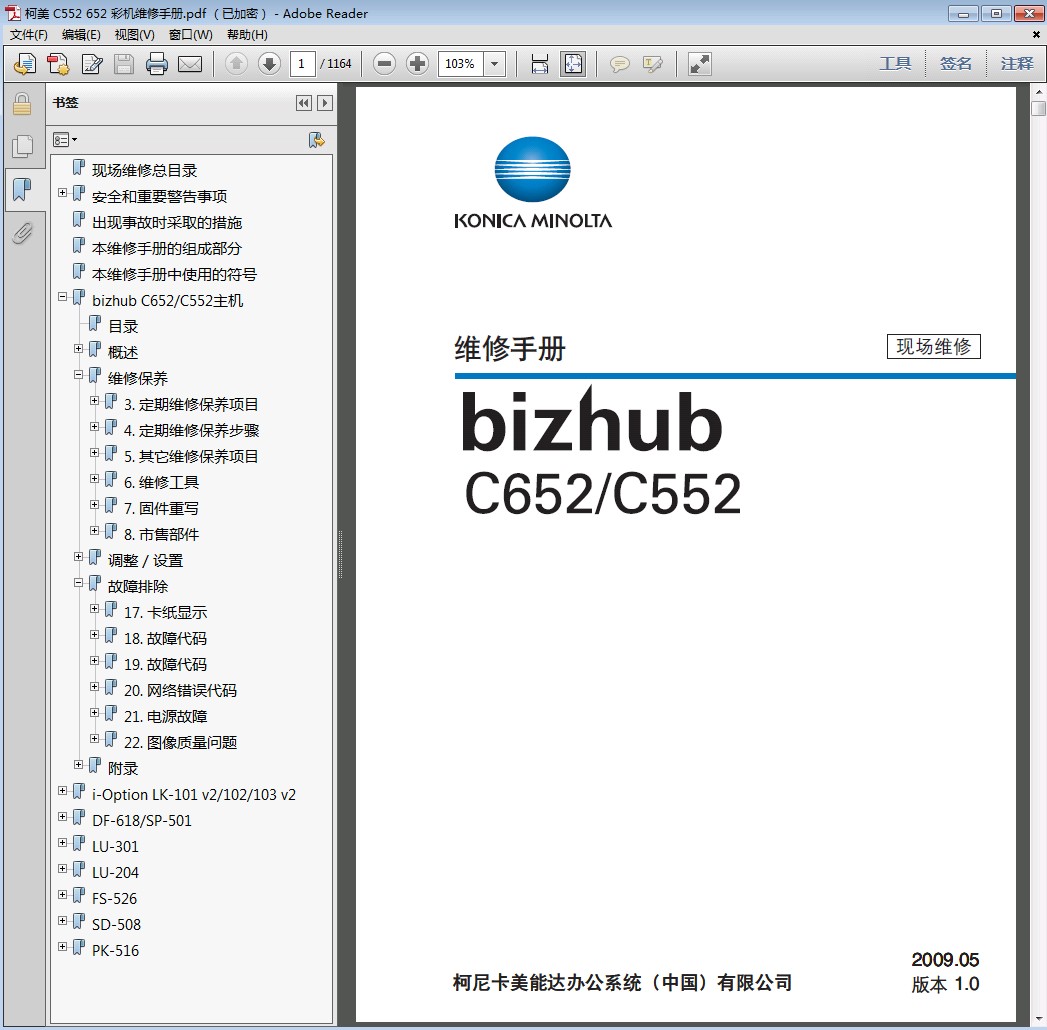Click the Print file toolbar icon
Image resolution: width=1047 pixels, height=1030 pixels.
(157, 65)
